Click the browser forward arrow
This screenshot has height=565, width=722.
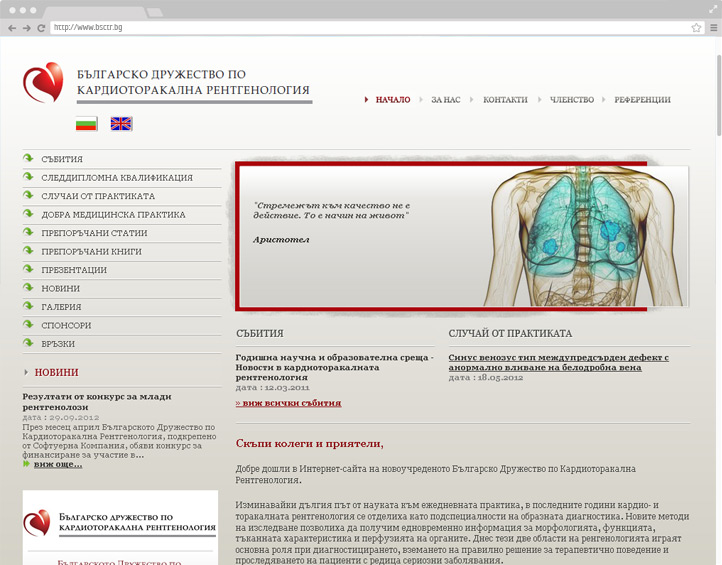click(x=27, y=28)
